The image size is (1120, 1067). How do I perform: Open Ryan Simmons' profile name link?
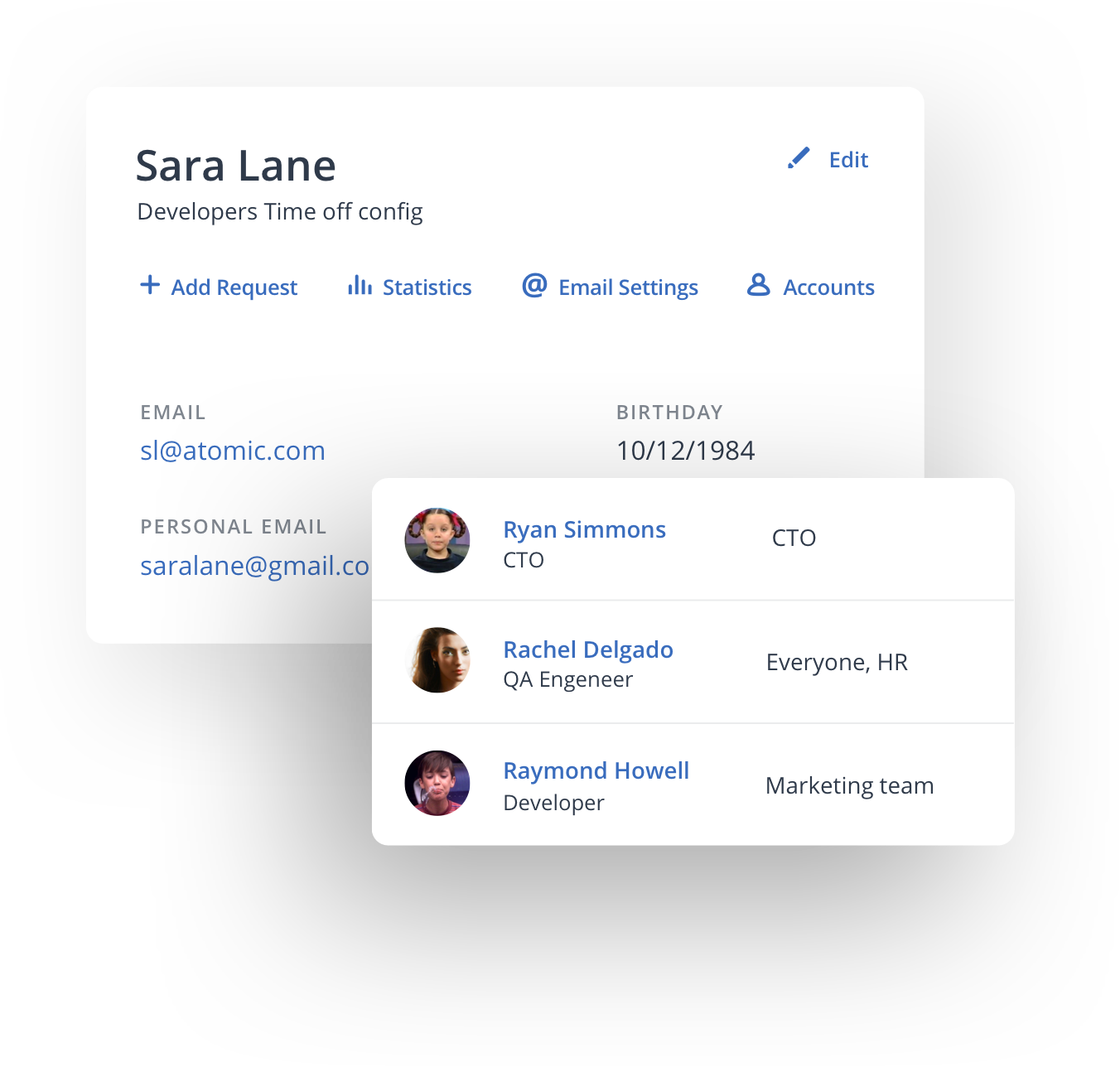(x=584, y=529)
